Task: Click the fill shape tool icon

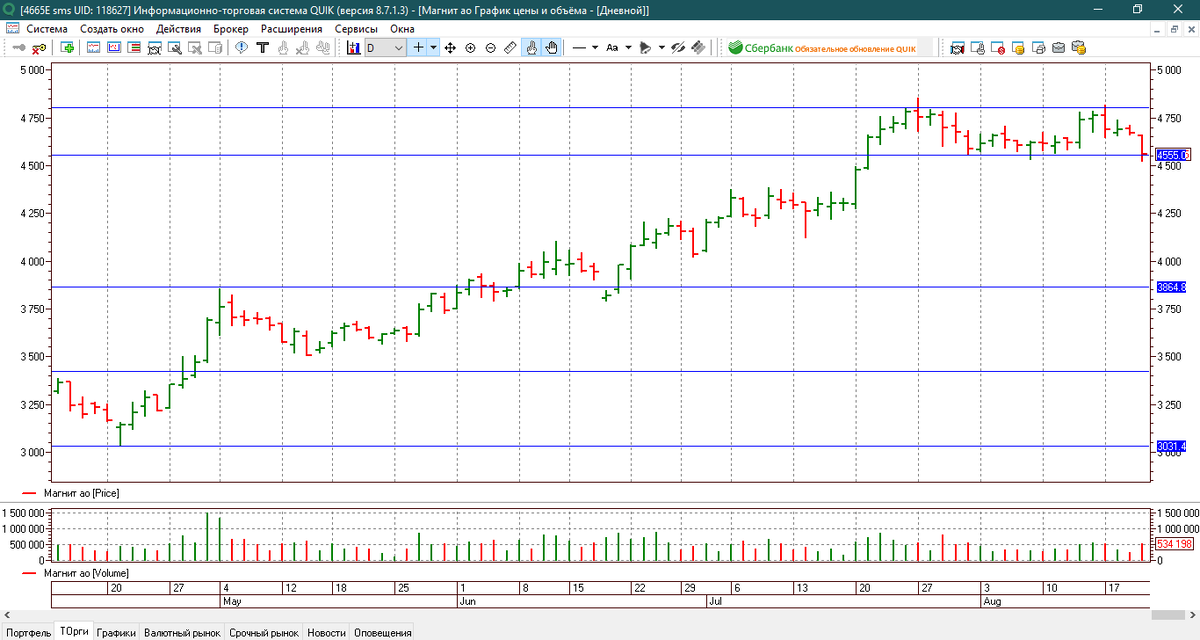Action: coord(645,47)
